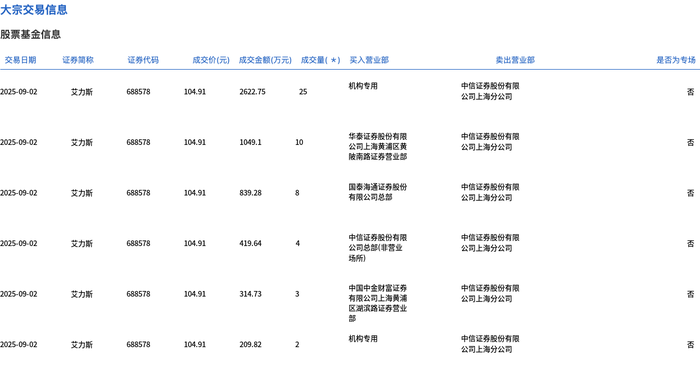This screenshot has height=373, width=700.
Task: Click the 1049.1 transaction amount cell
Action: tap(250, 142)
